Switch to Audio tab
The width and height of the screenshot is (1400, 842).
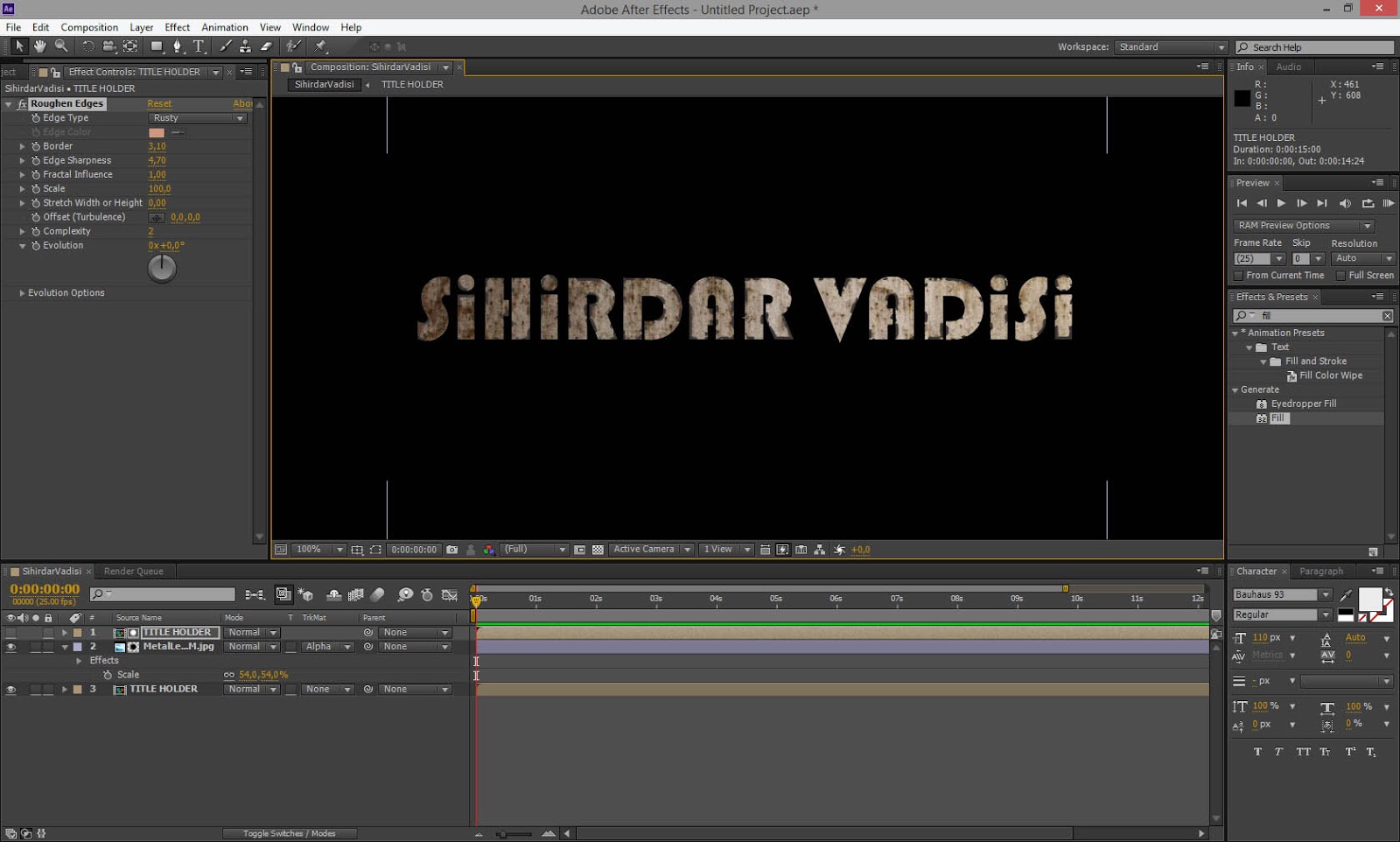coord(1289,67)
